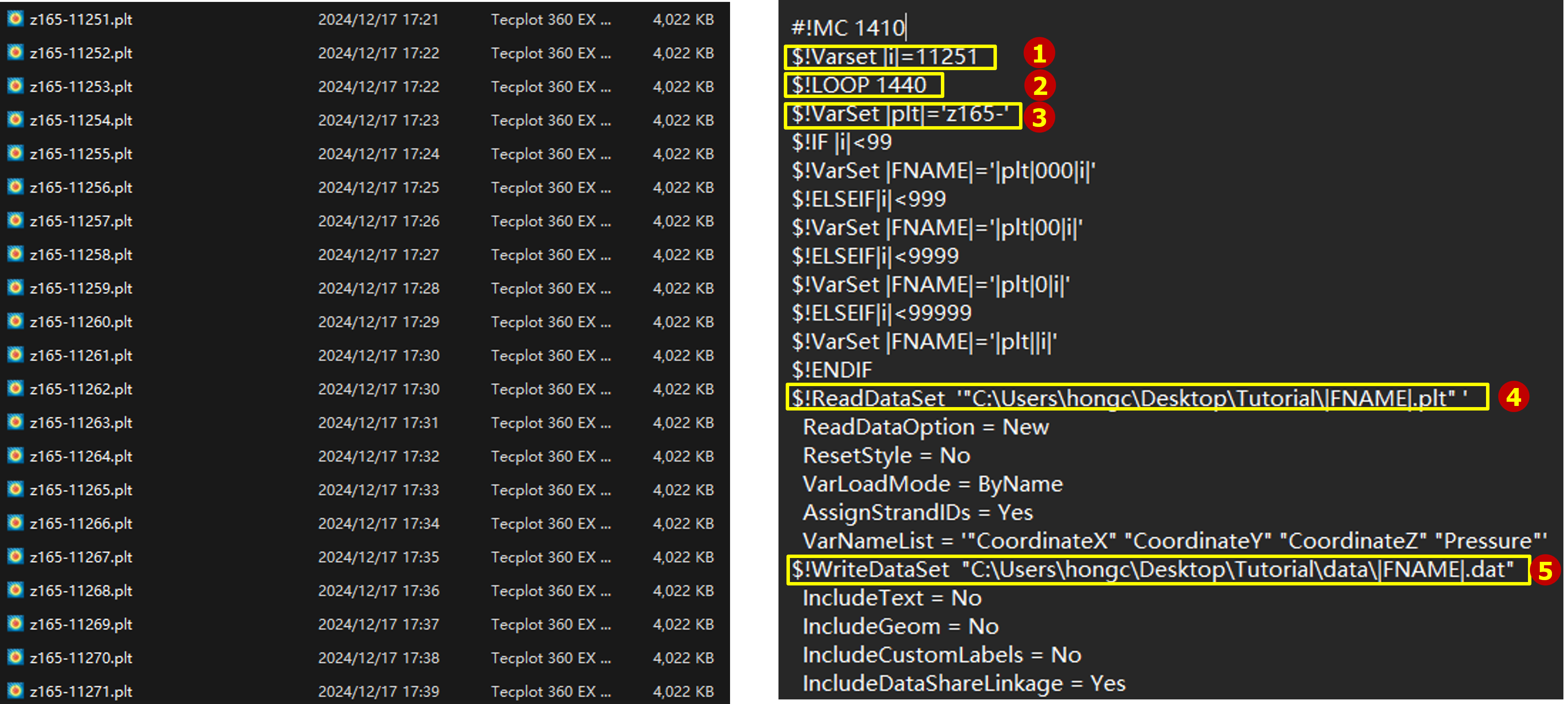Image resolution: width=1568 pixels, height=704 pixels.
Task: Select the z165-11271.plt file icon
Action: [x=15, y=691]
